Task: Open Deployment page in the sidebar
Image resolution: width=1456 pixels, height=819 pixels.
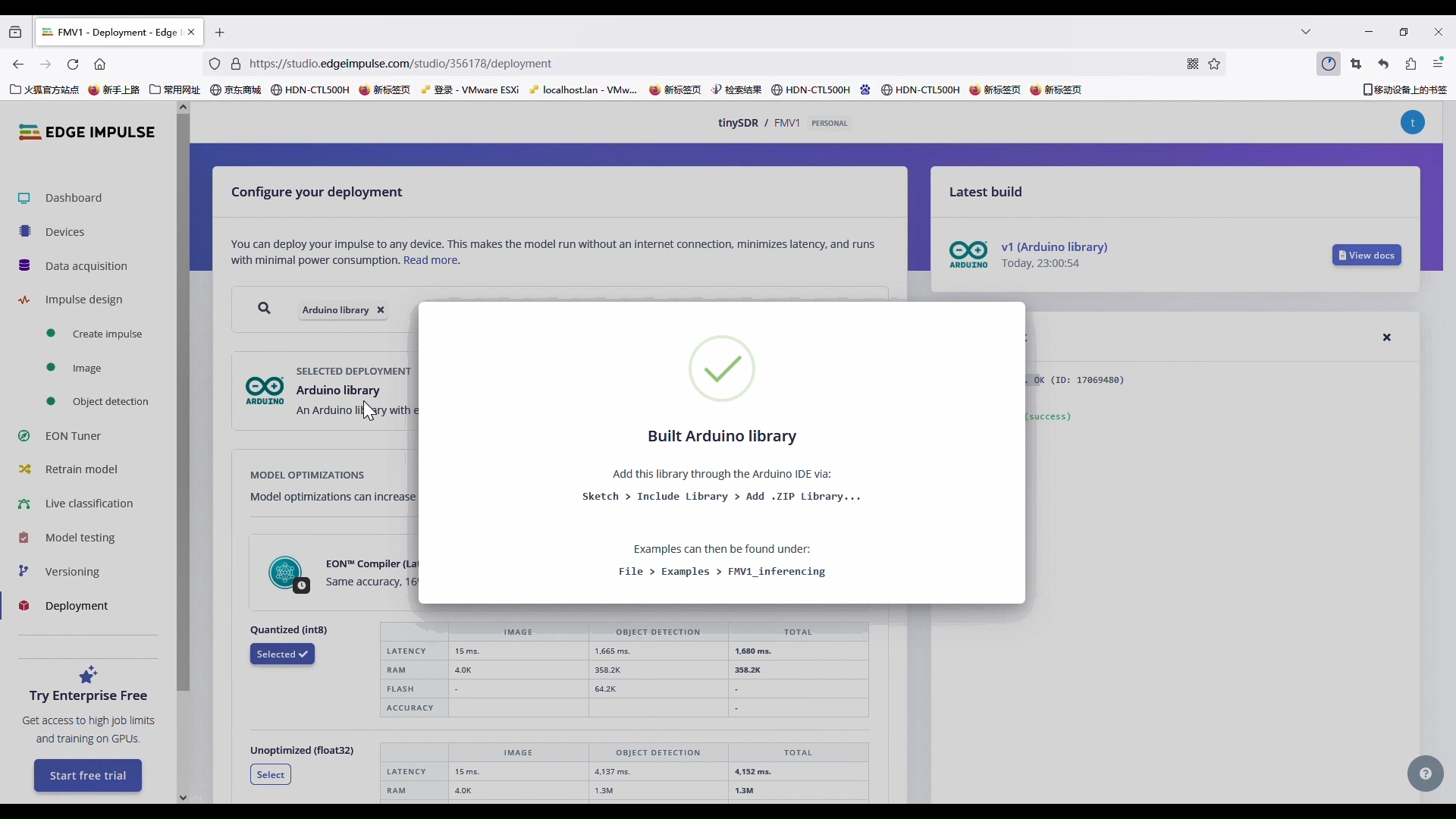Action: click(x=77, y=606)
